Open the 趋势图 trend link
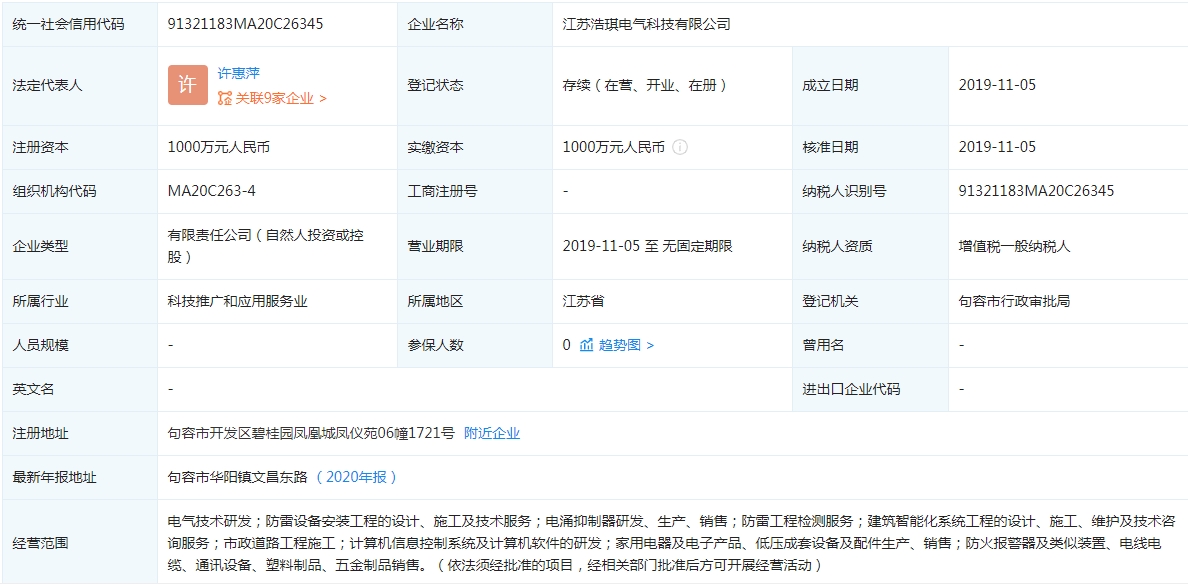The image size is (1188, 585). click(620, 345)
